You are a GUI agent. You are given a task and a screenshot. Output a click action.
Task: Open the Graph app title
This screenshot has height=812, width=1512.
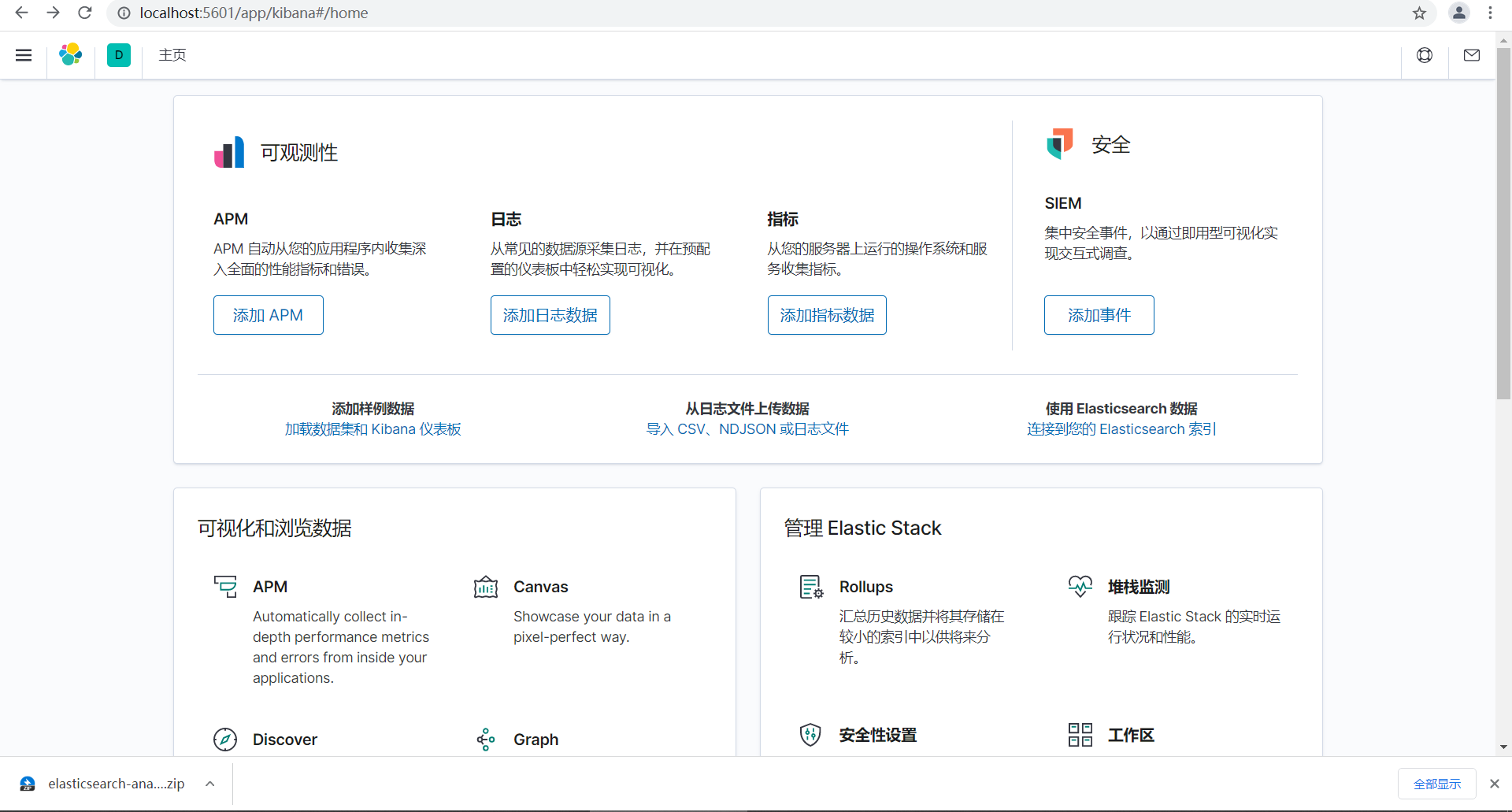[535, 740]
